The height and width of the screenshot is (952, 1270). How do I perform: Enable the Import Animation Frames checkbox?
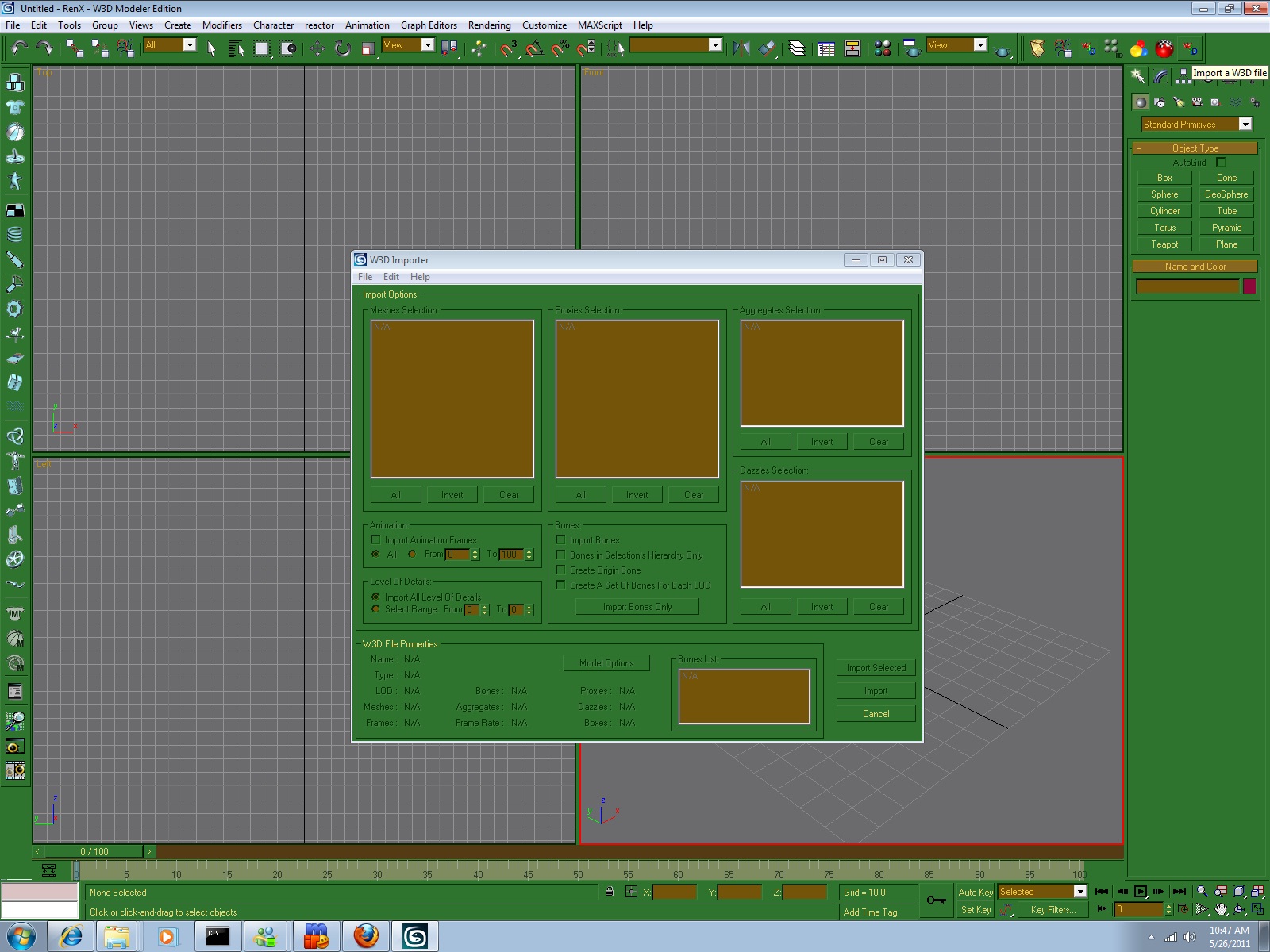pyautogui.click(x=375, y=540)
